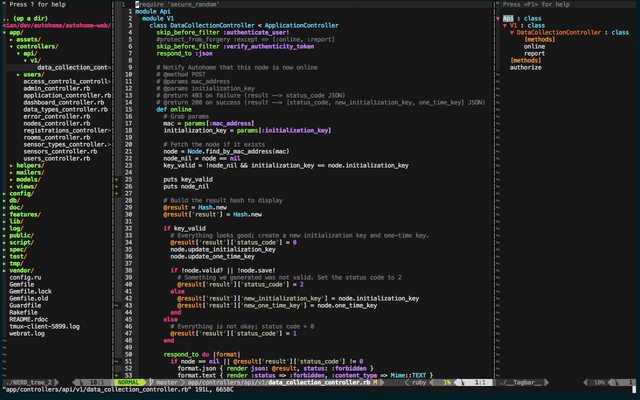Open users_controller.rb file
This screenshot has height=400, width=640.
57,158
